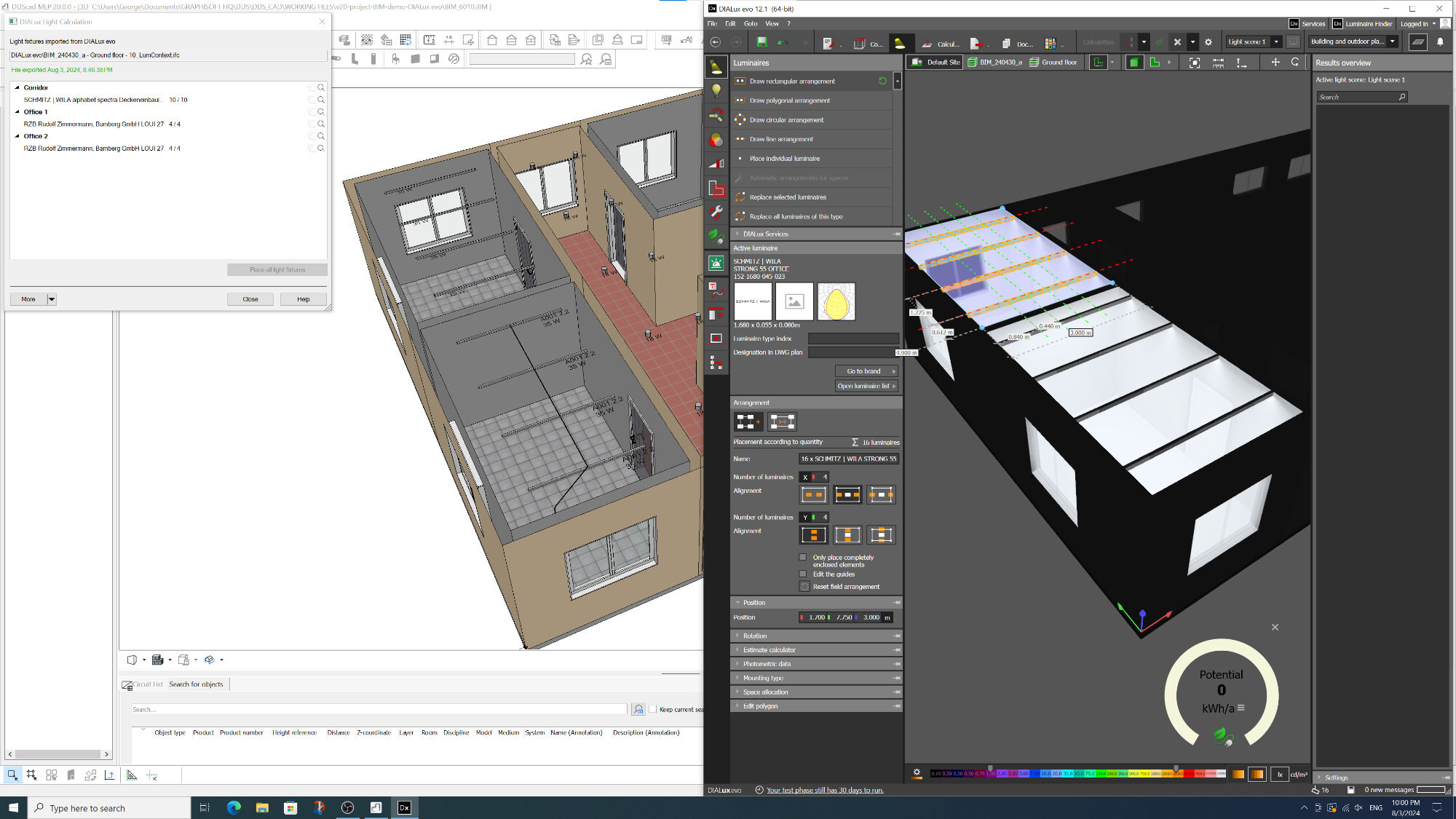Image resolution: width=1456 pixels, height=819 pixels.
Task: Expand the Photometric data section
Action: pyautogui.click(x=816, y=664)
